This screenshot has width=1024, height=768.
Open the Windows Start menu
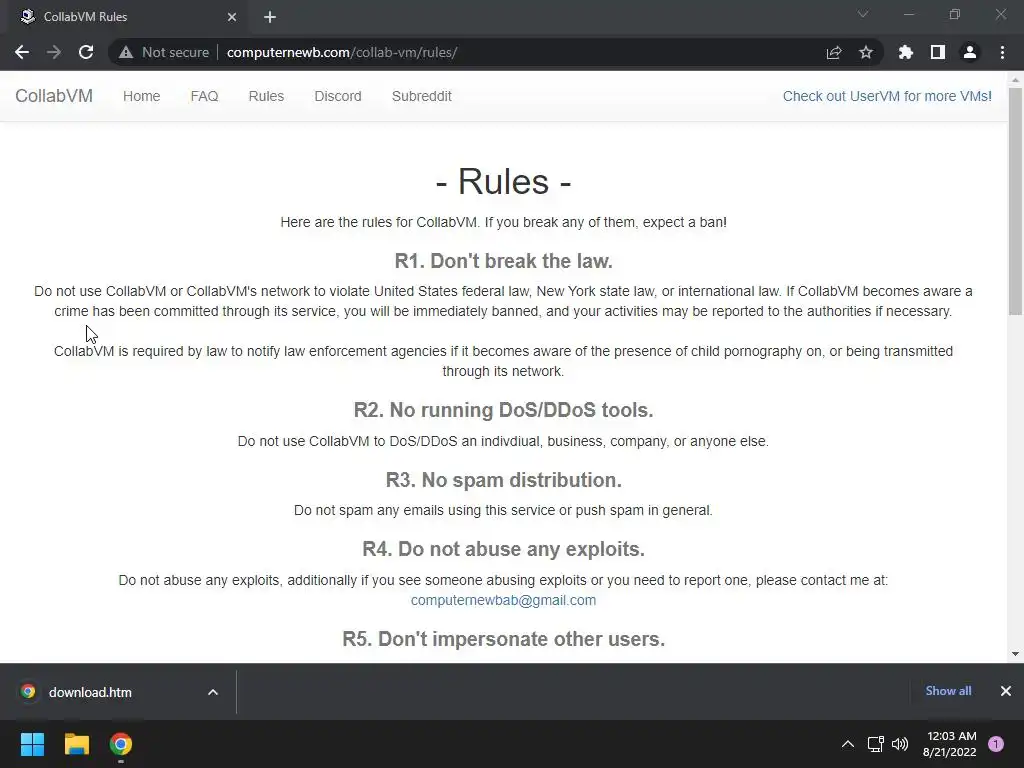coord(32,744)
